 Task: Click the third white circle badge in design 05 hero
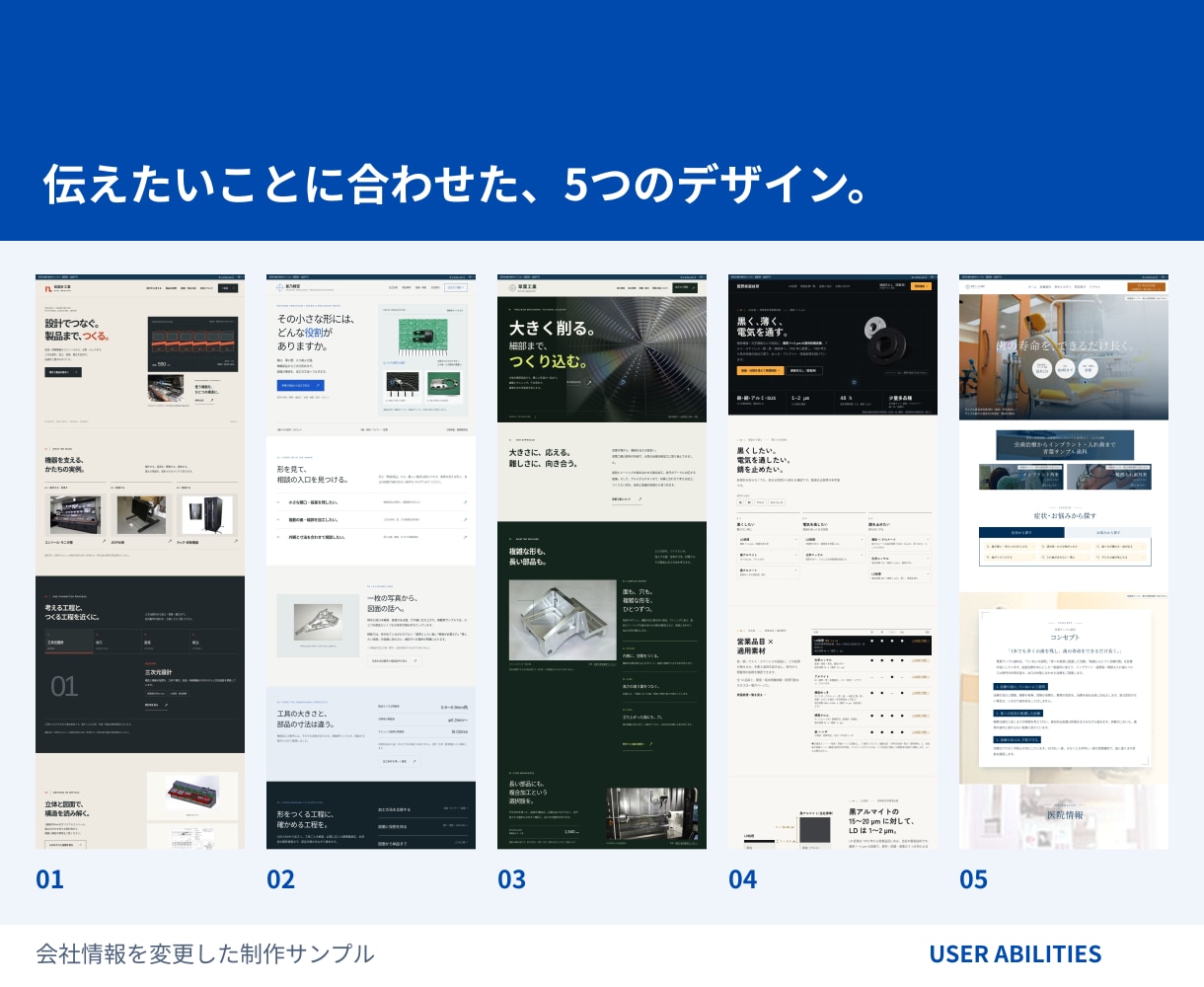pyautogui.click(x=1088, y=368)
